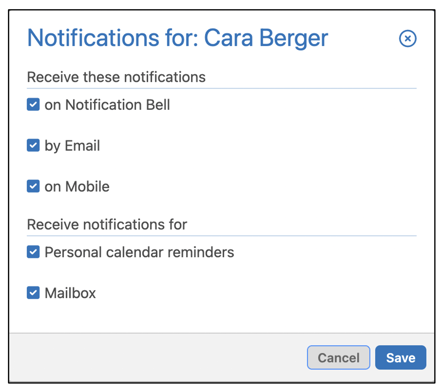Click the name "Cara Berger" in the title

point(266,38)
